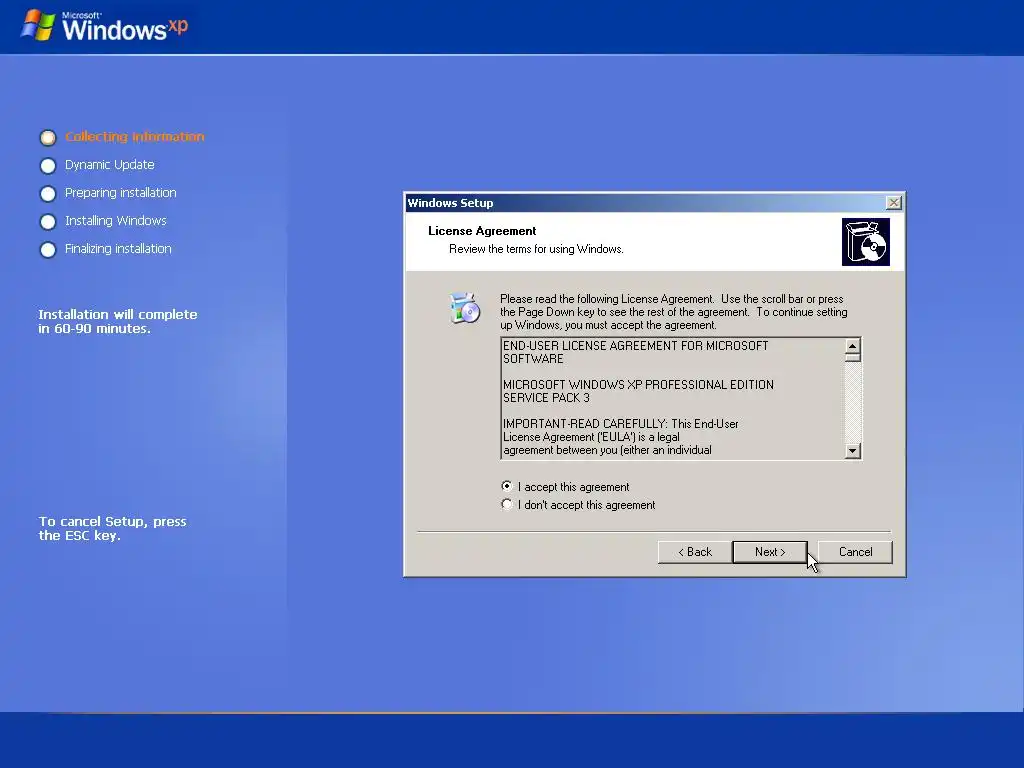Click the CD installer icon beside instructions

[x=465, y=308]
